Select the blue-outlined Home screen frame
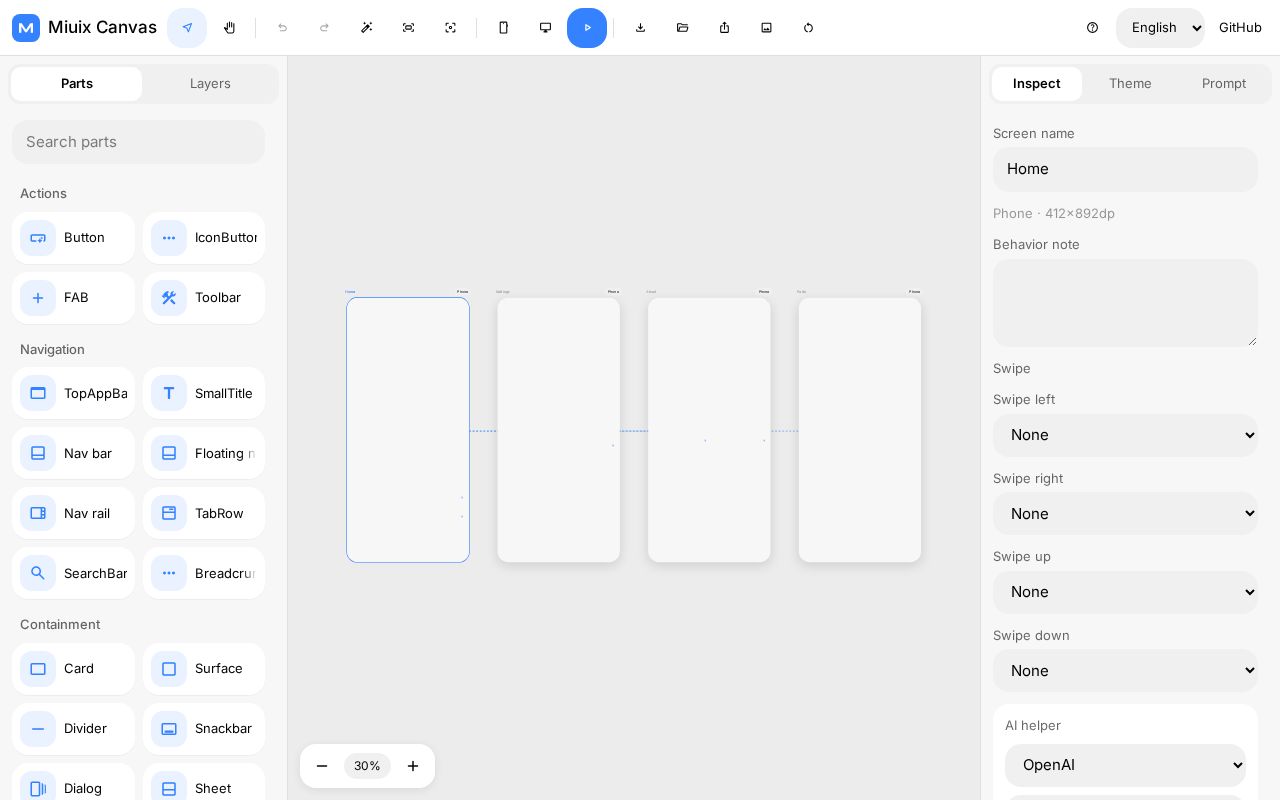1280x800 pixels. coord(408,430)
